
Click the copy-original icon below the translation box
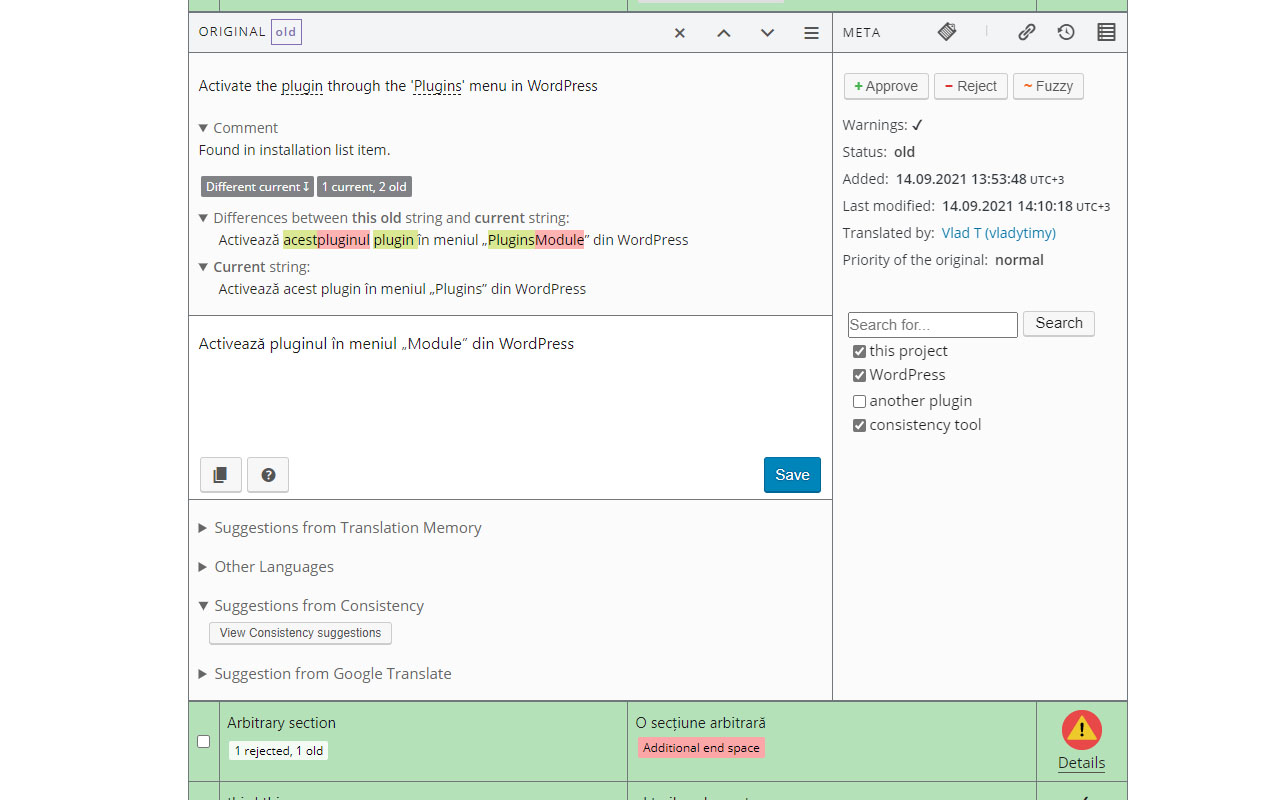[220, 474]
